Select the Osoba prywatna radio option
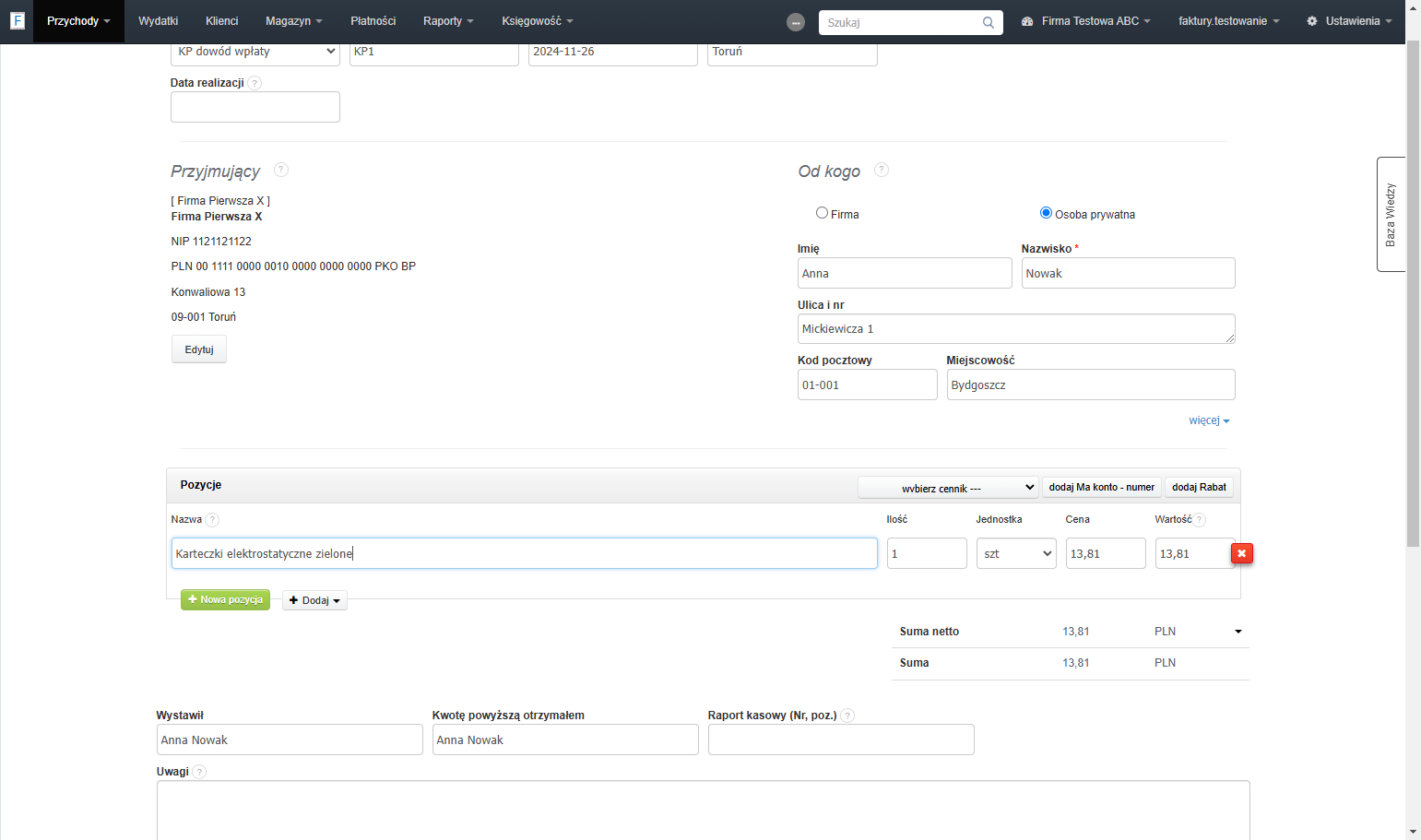The width and height of the screenshot is (1421, 840). pyautogui.click(x=1046, y=213)
